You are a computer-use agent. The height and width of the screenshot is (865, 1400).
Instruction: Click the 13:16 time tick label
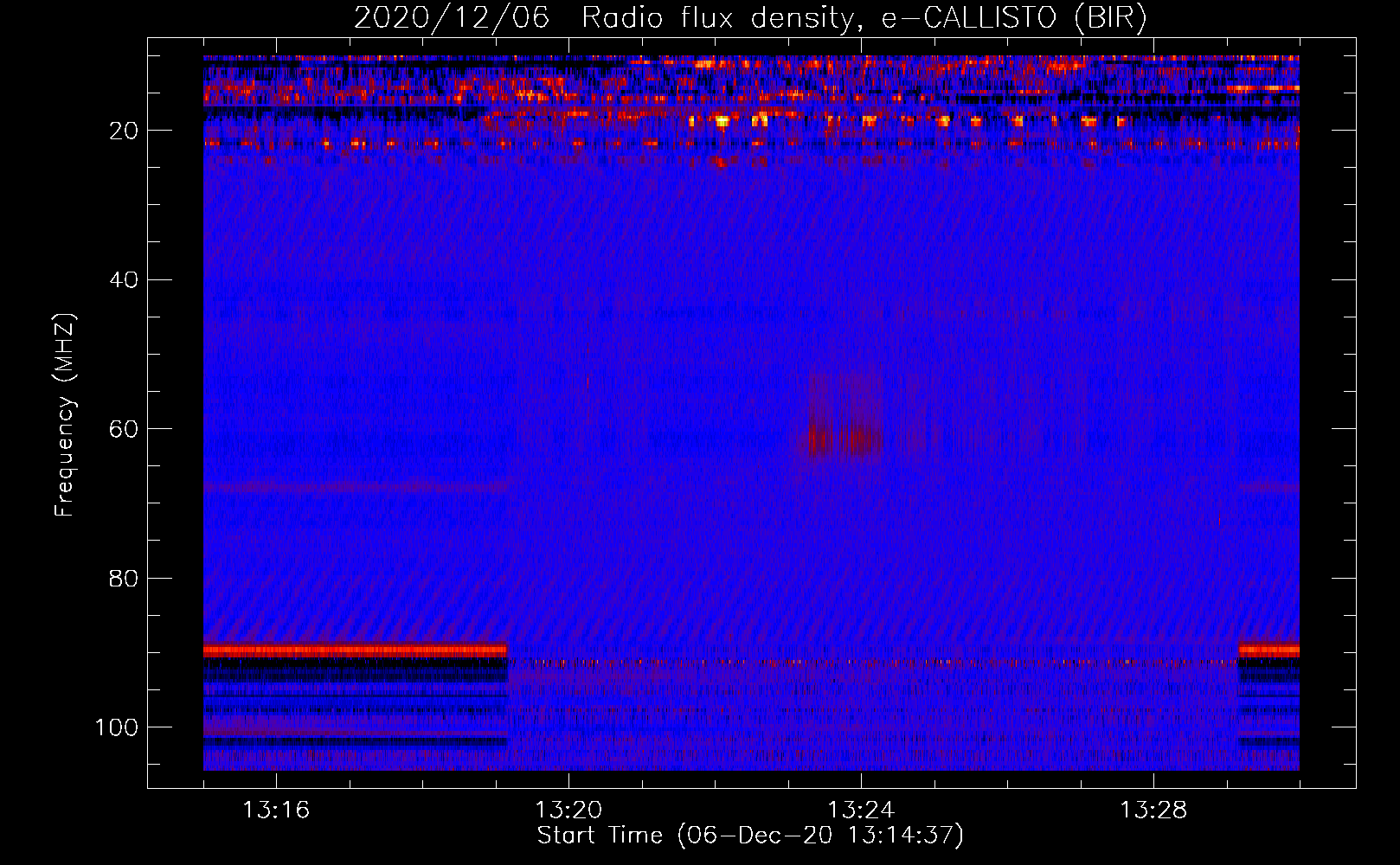276,811
